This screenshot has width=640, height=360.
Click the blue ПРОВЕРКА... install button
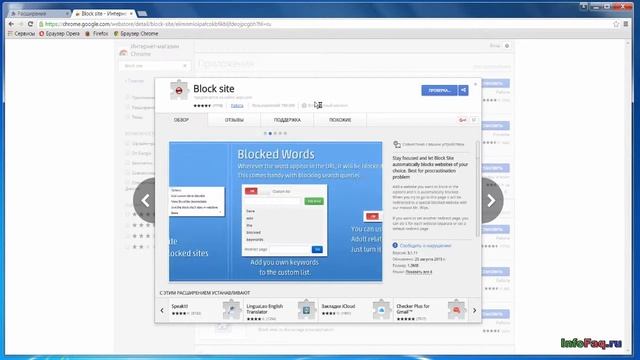[439, 90]
